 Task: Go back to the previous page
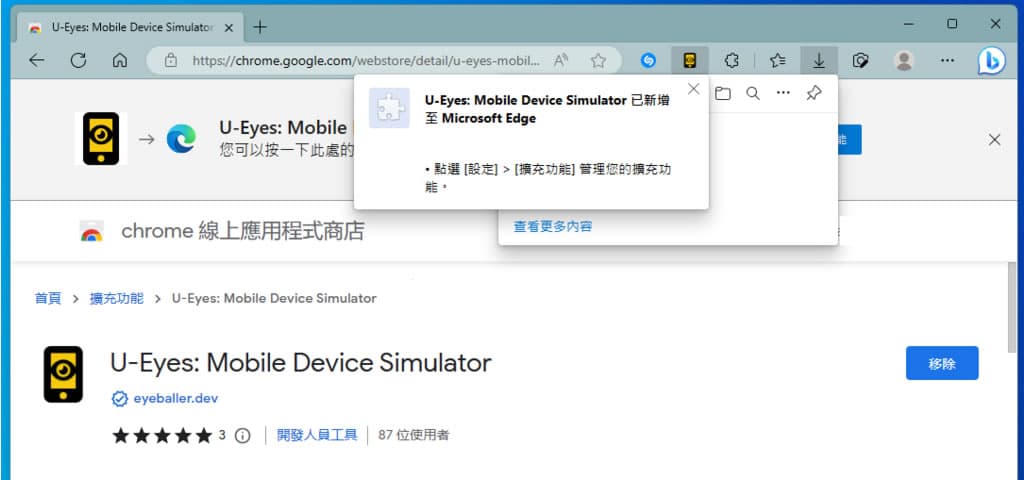[x=37, y=61]
